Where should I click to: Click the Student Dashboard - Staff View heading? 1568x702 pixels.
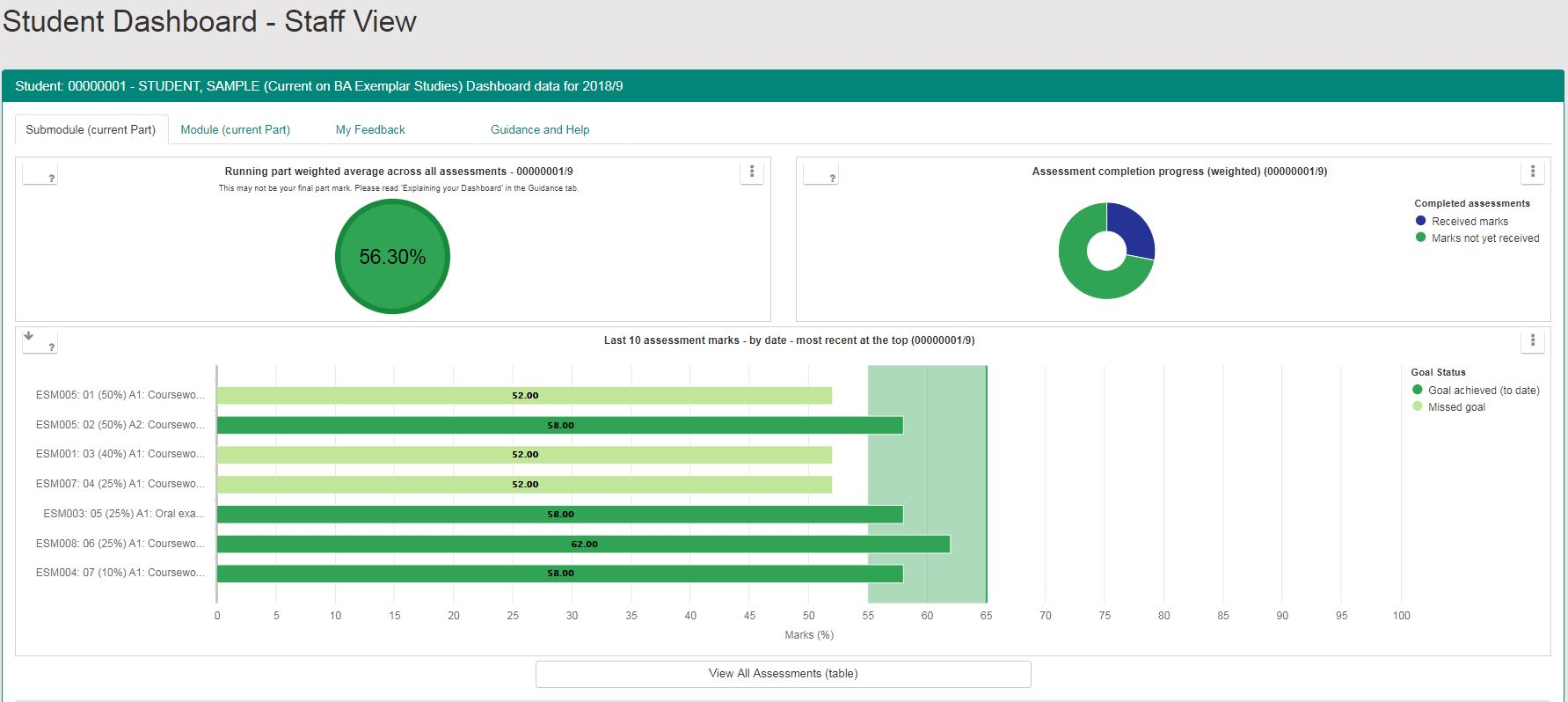[x=209, y=21]
